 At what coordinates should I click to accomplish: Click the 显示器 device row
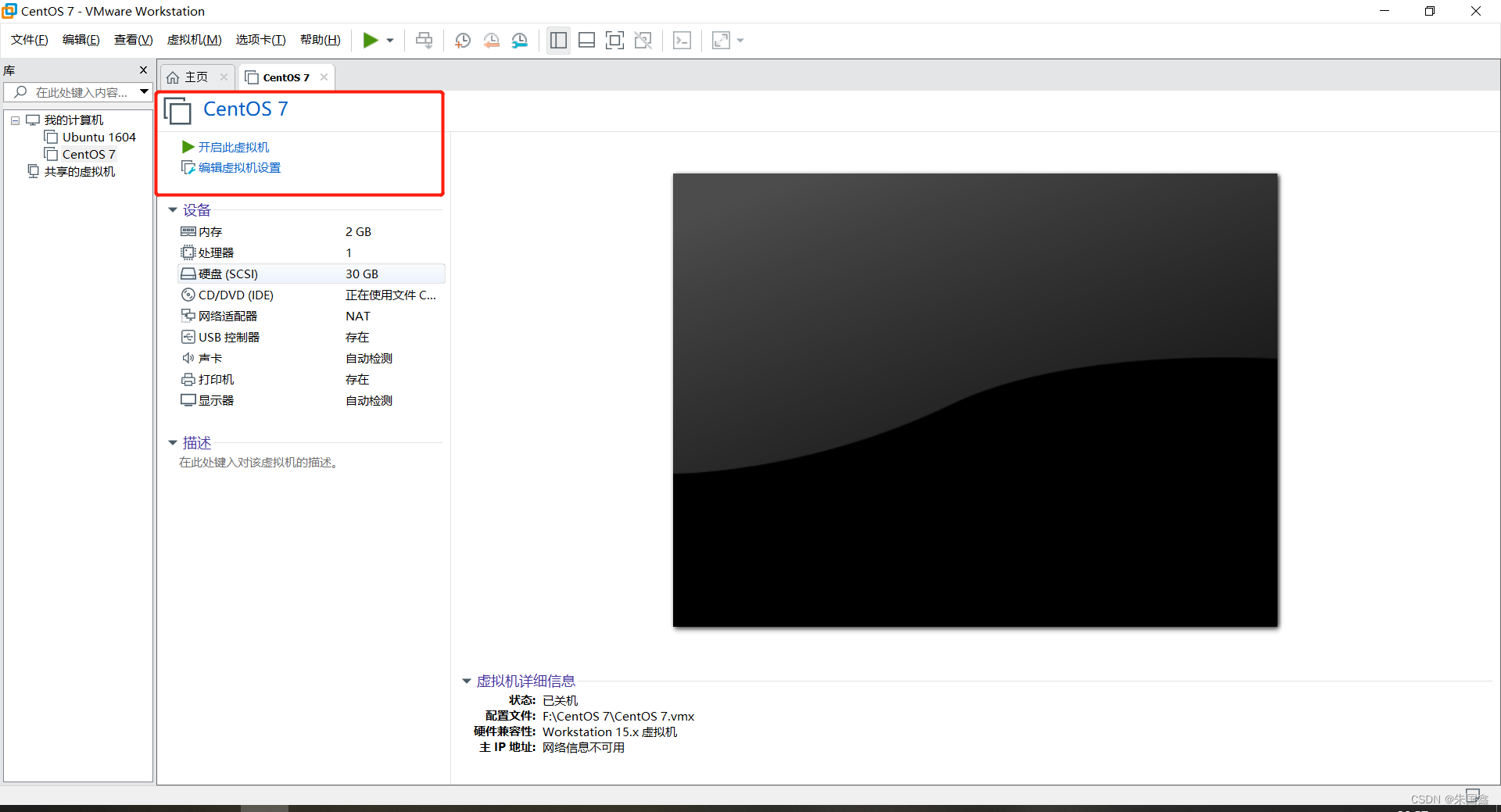tap(311, 400)
